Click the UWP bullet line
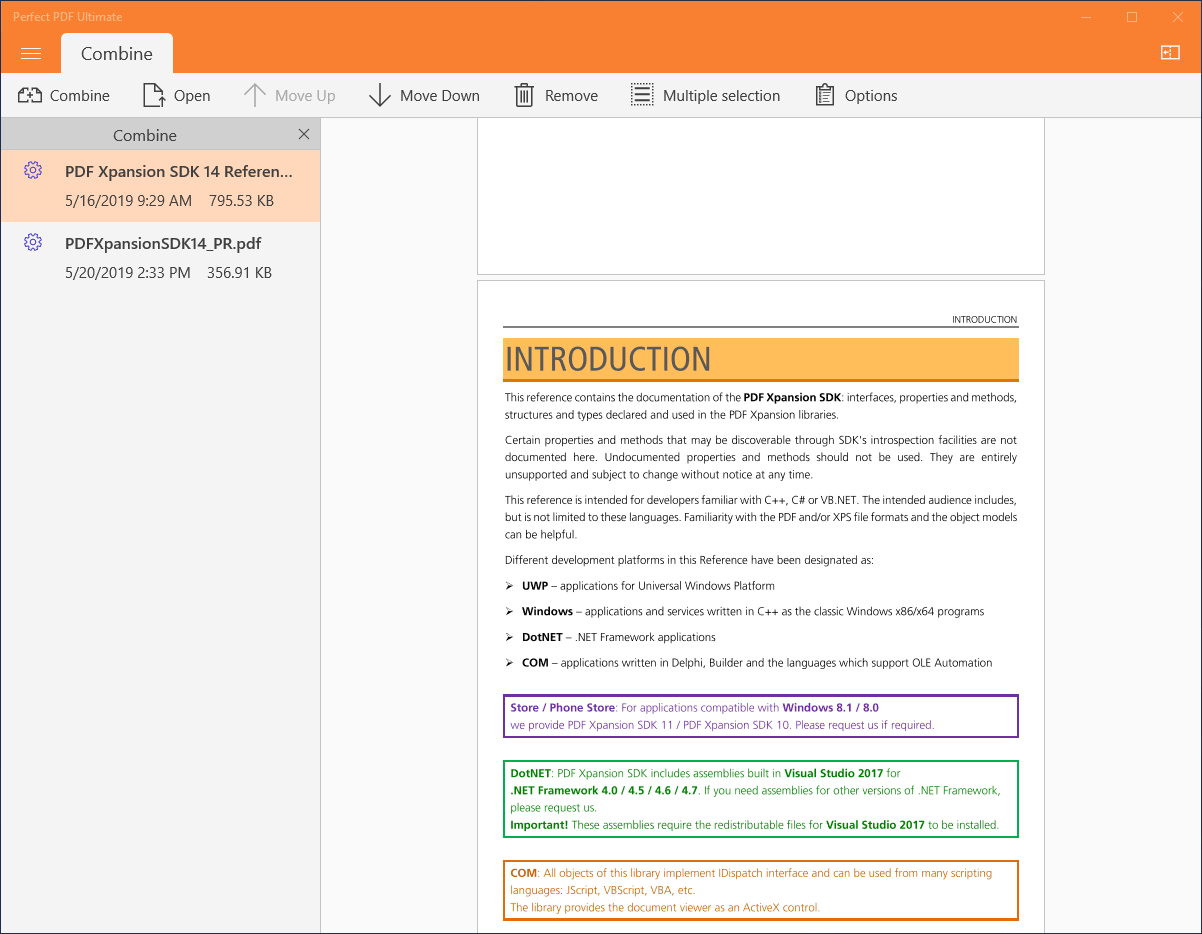This screenshot has height=934, width=1202. pyautogui.click(x=640, y=586)
